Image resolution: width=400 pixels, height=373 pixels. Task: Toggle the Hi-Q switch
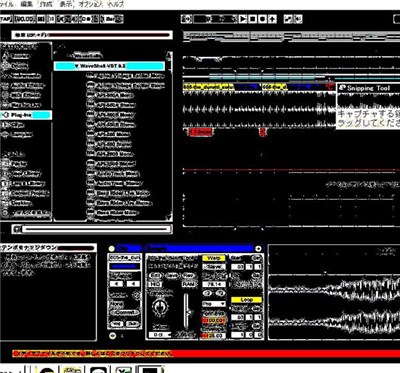[x=155, y=284]
